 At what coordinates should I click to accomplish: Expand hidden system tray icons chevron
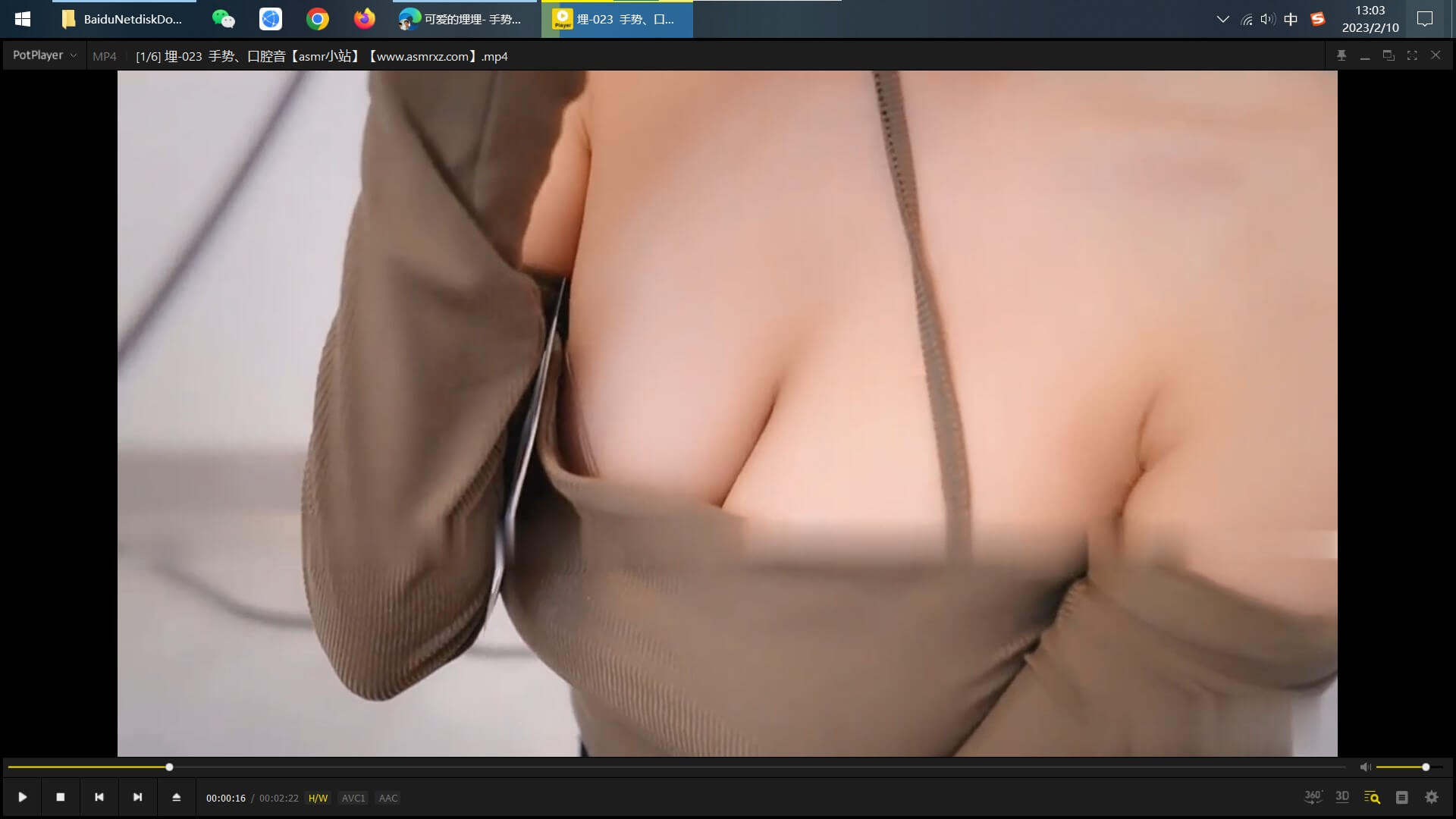pos(1222,19)
